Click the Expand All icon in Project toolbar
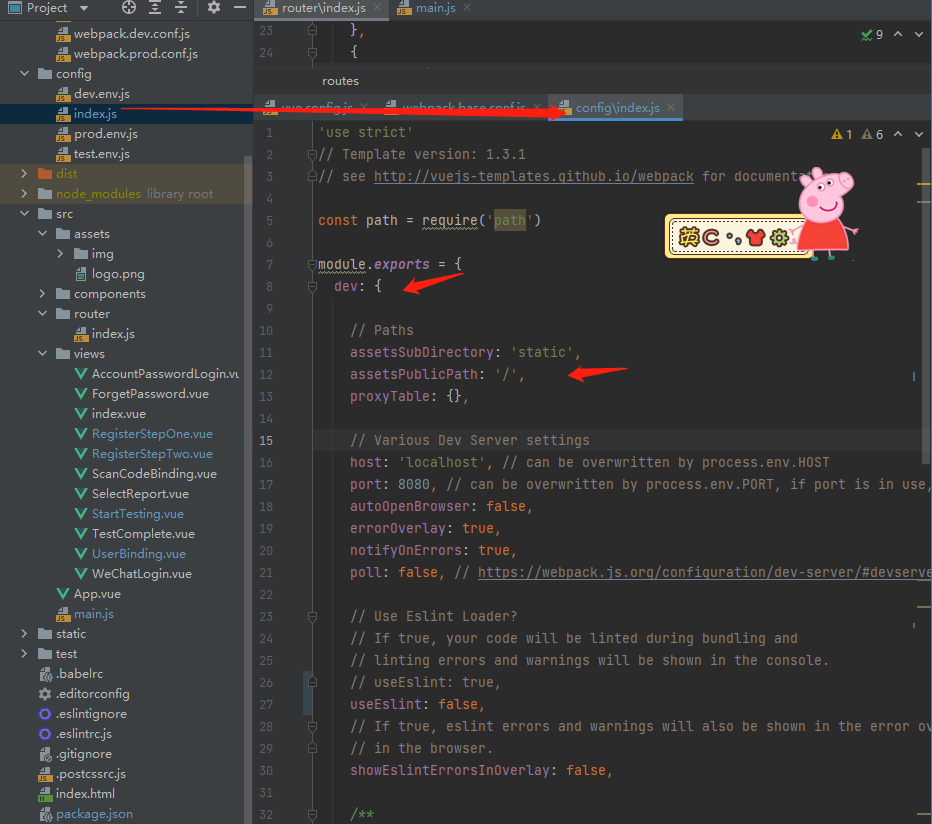The image size is (932, 824). click(x=155, y=8)
